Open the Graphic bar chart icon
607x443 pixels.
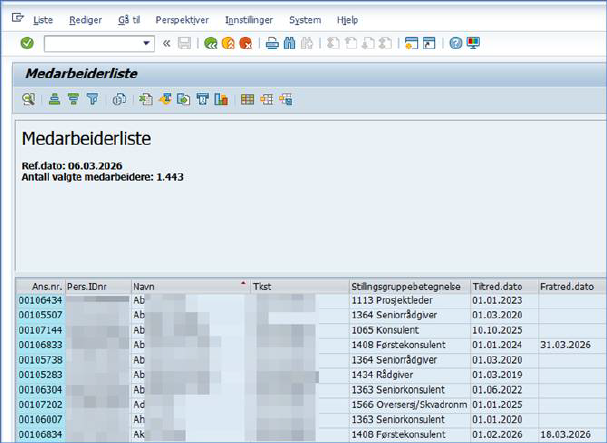pyautogui.click(x=221, y=100)
